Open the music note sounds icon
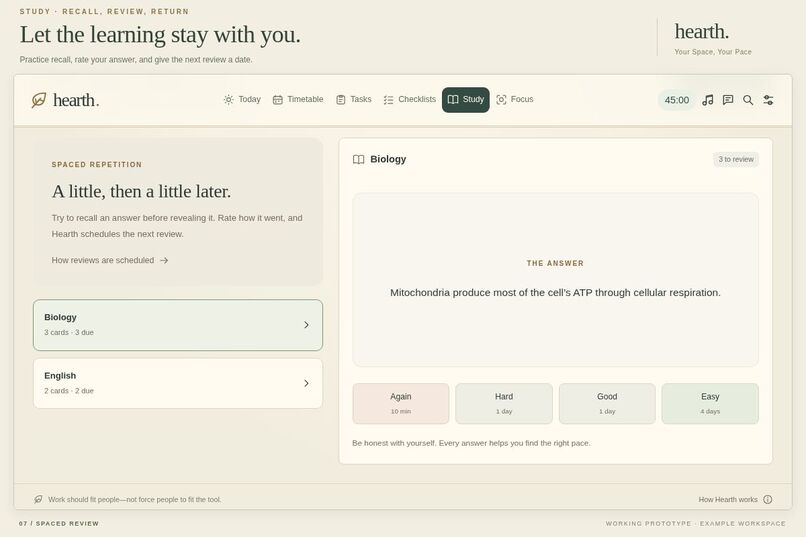 (708, 100)
